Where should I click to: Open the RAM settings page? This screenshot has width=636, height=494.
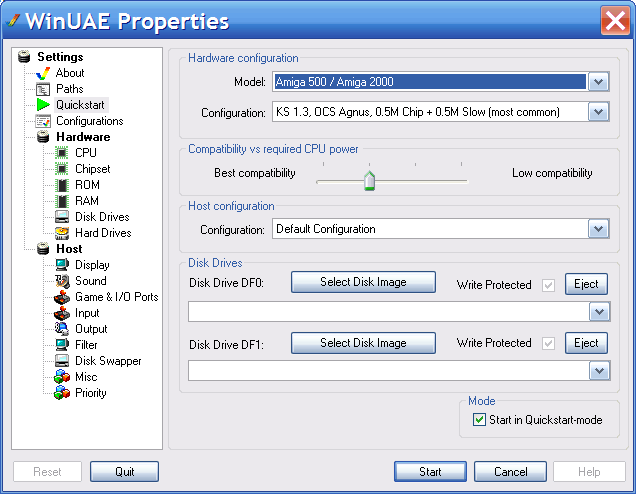pyautogui.click(x=87, y=201)
